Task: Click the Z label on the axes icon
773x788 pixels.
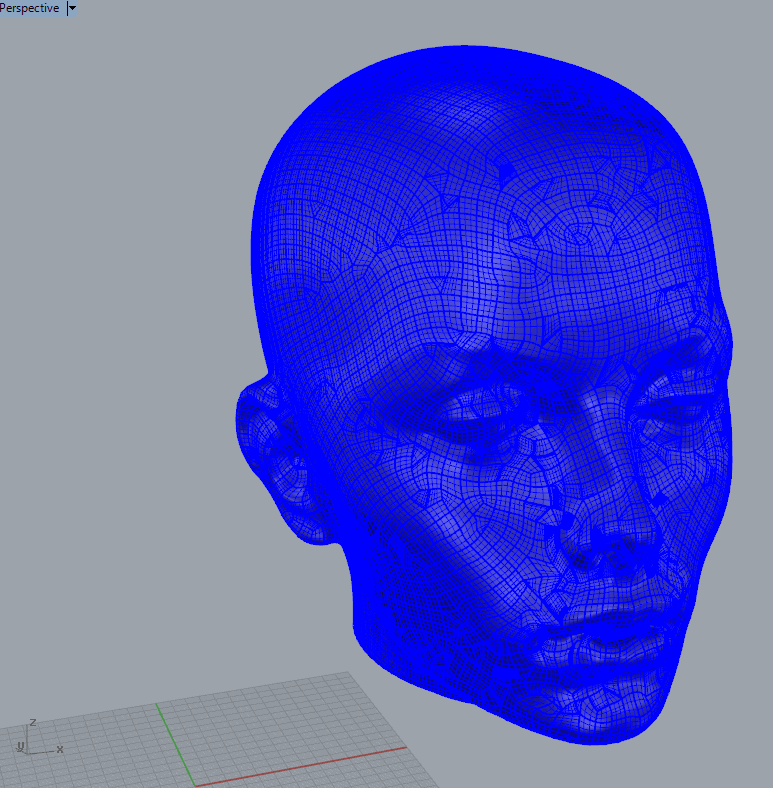Action: pyautogui.click(x=34, y=722)
